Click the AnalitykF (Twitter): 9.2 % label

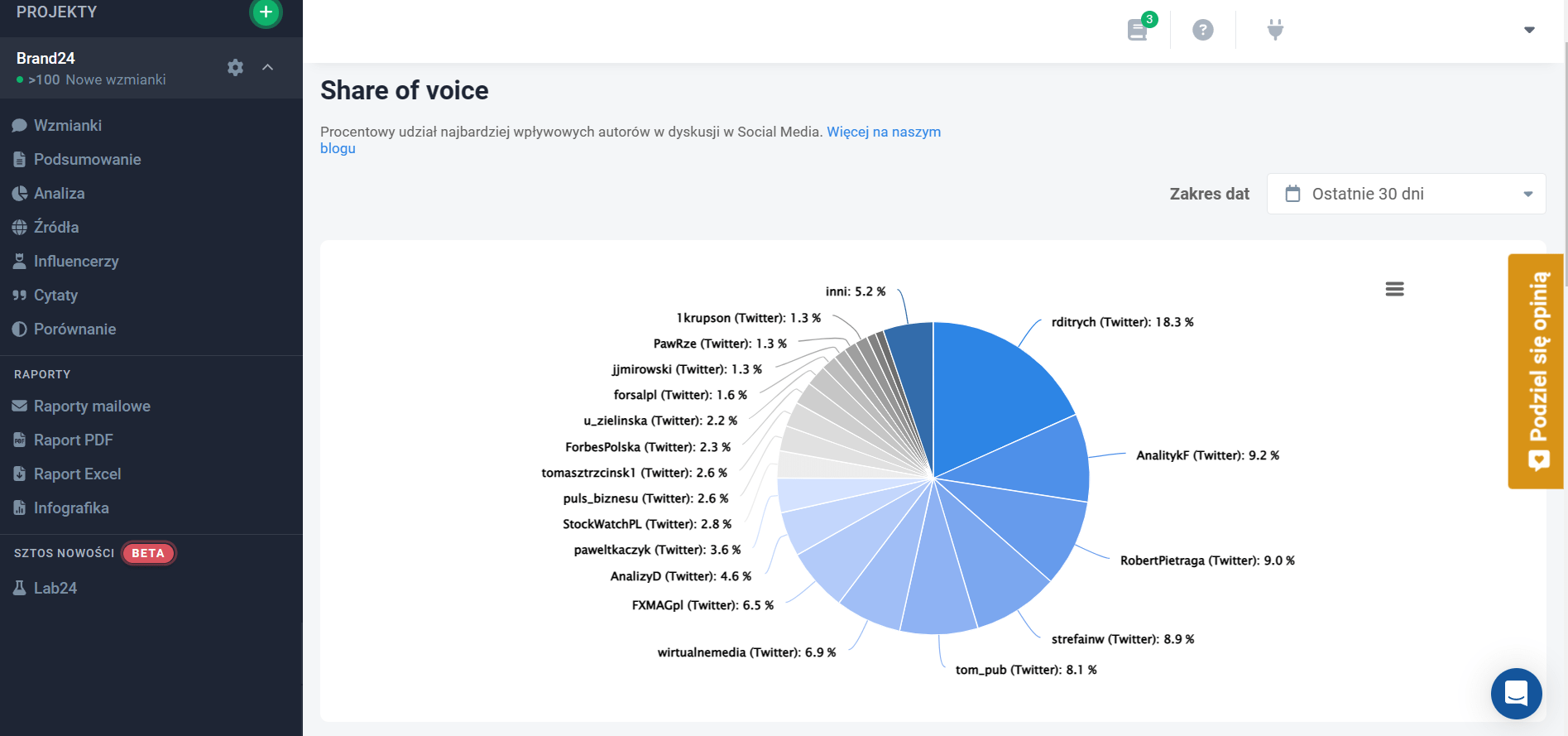1207,455
